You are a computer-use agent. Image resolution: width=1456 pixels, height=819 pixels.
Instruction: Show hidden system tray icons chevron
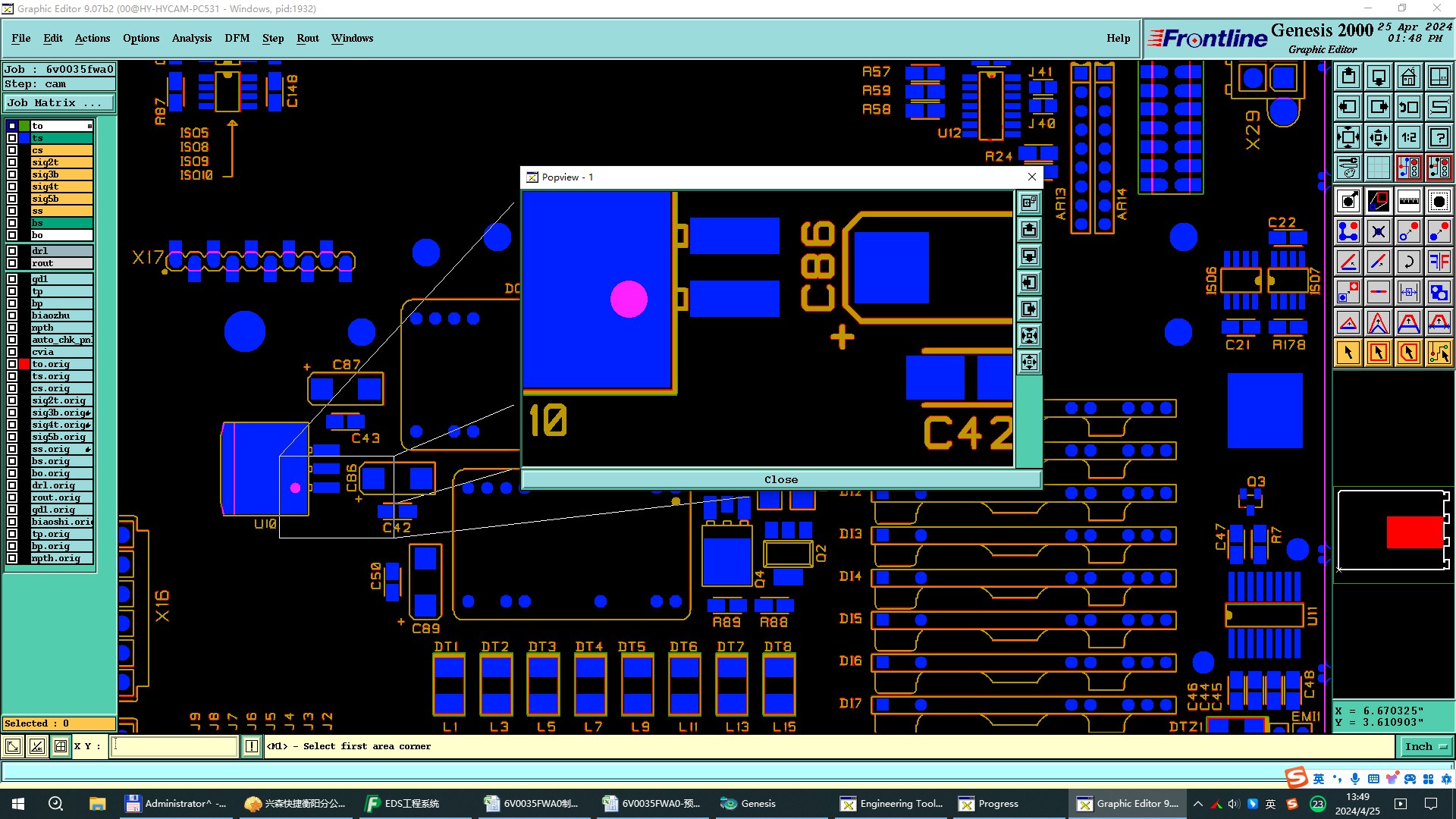(1198, 804)
